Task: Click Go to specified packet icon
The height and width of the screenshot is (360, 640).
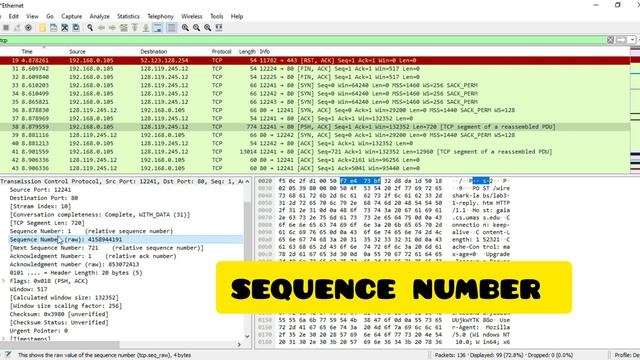Action: point(123,28)
